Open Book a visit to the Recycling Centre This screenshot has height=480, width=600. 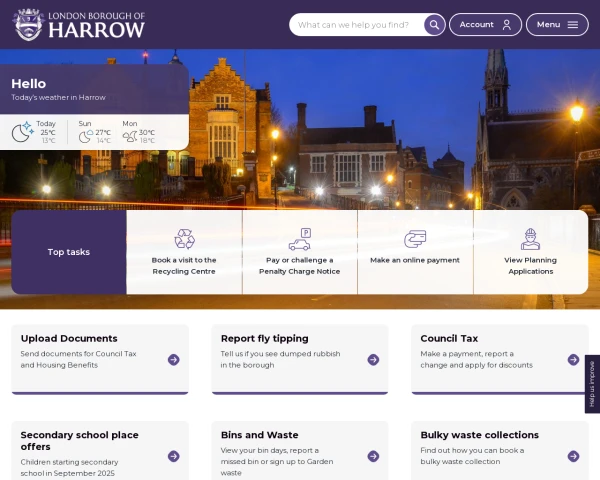pyautogui.click(x=184, y=252)
